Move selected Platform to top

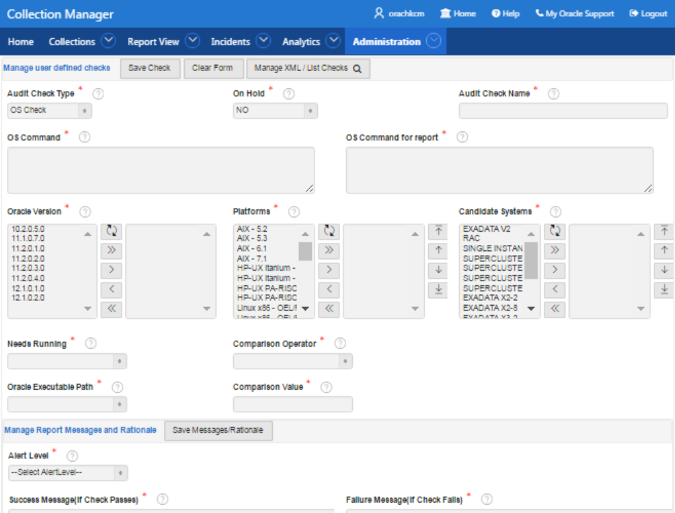(x=438, y=231)
